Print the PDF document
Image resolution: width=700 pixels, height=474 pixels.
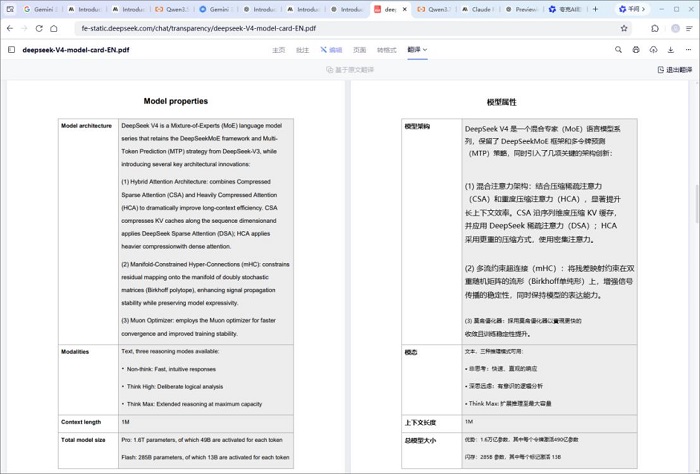click(x=636, y=50)
